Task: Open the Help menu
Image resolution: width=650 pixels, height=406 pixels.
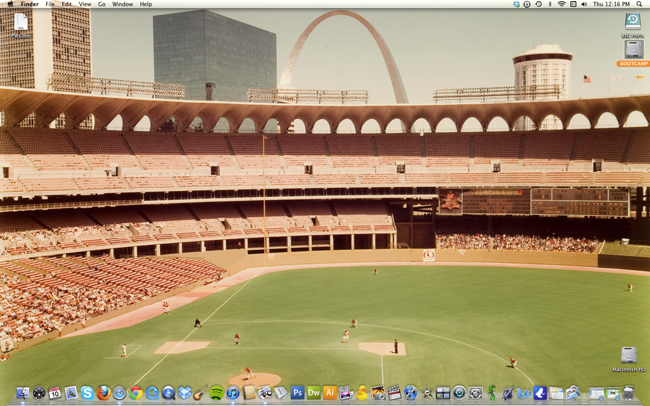Action: point(146,4)
